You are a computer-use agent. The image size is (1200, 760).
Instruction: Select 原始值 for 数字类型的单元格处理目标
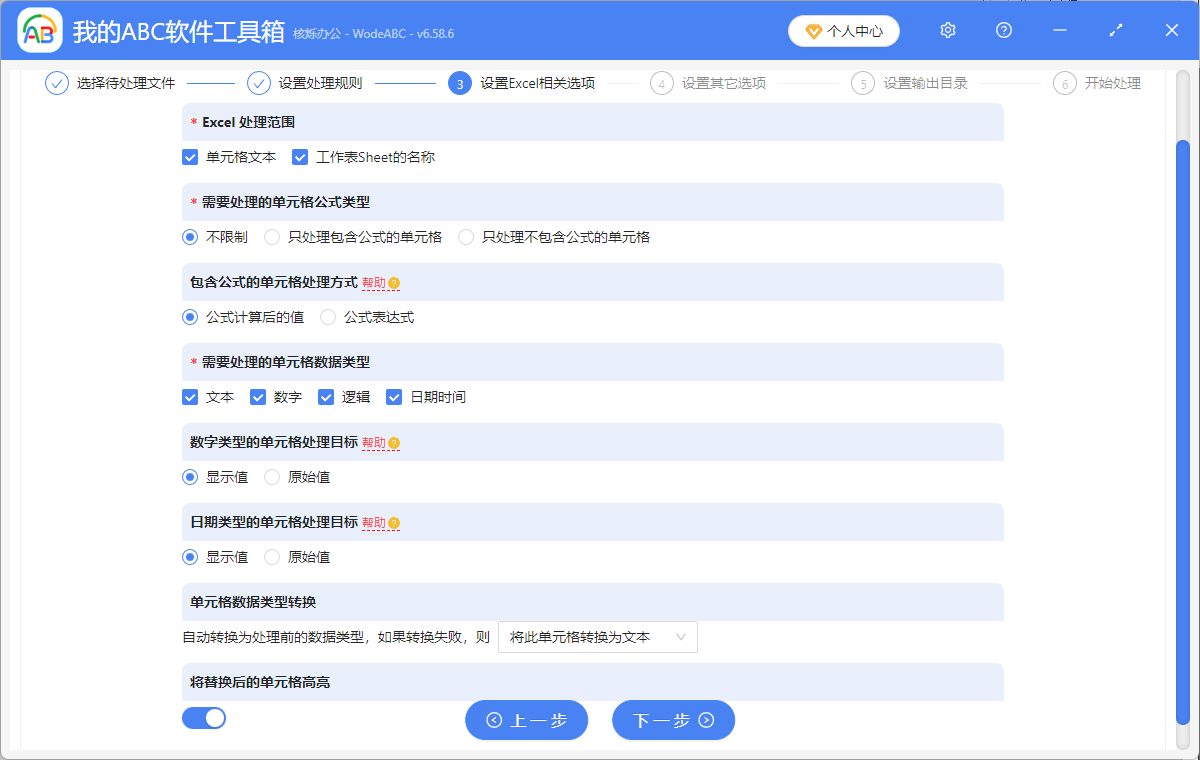[271, 476]
